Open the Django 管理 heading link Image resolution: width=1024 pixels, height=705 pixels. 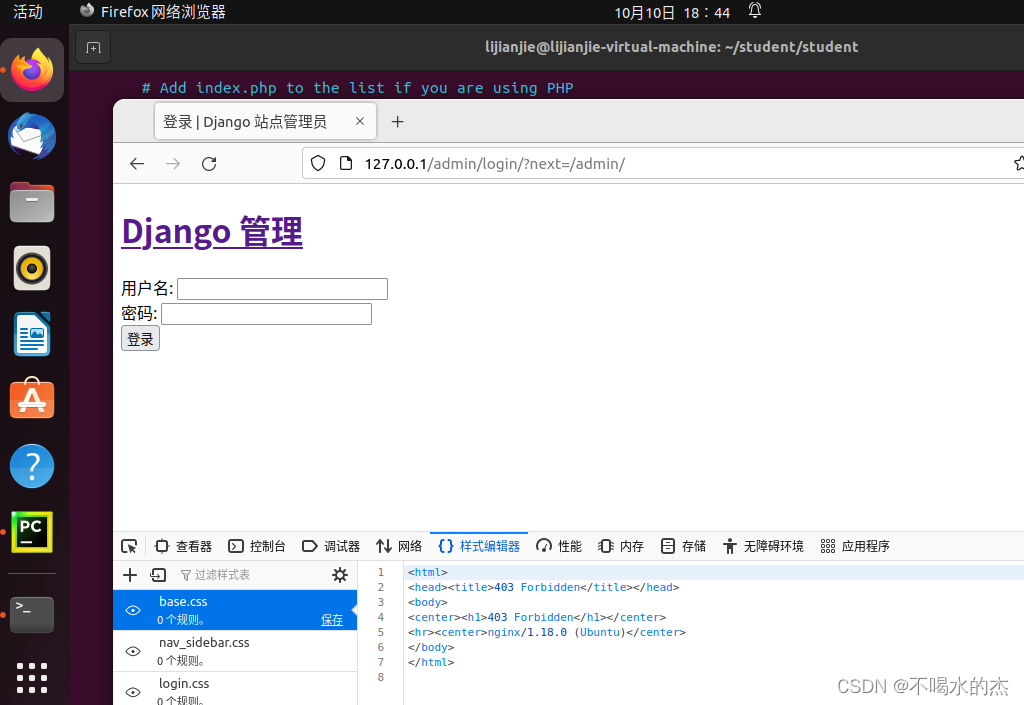pos(211,231)
